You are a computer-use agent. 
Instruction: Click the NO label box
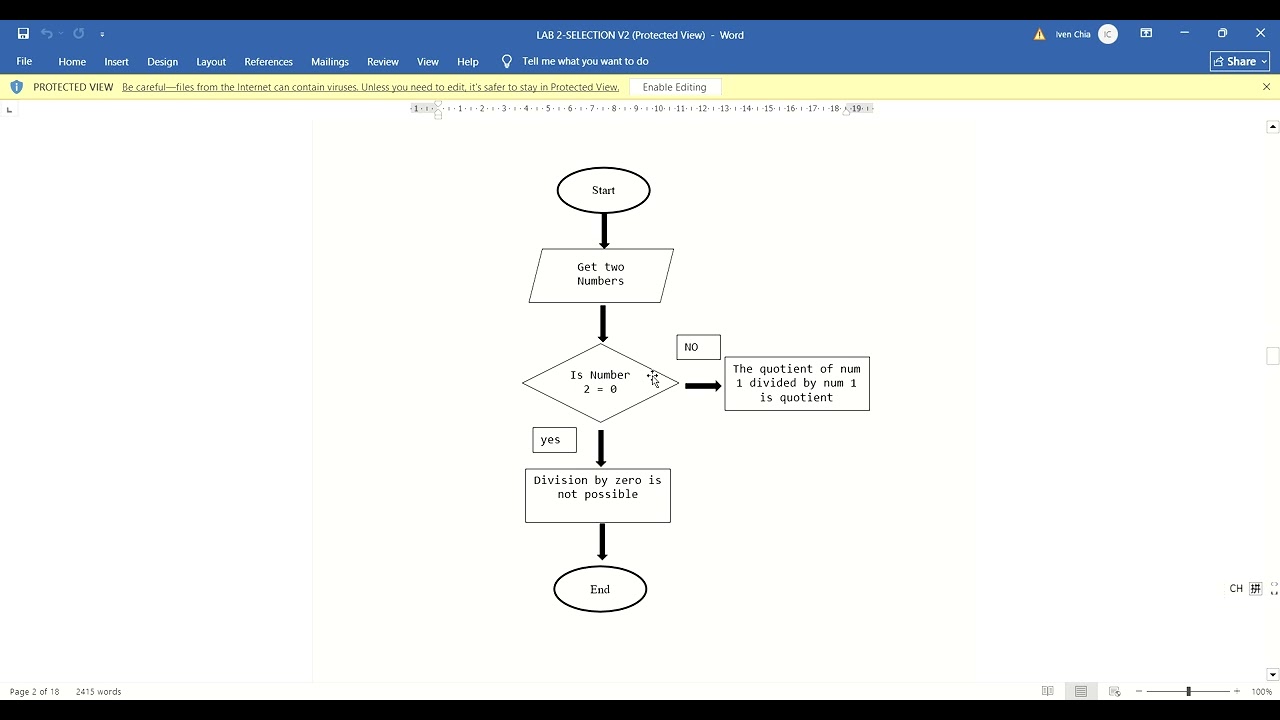point(698,347)
